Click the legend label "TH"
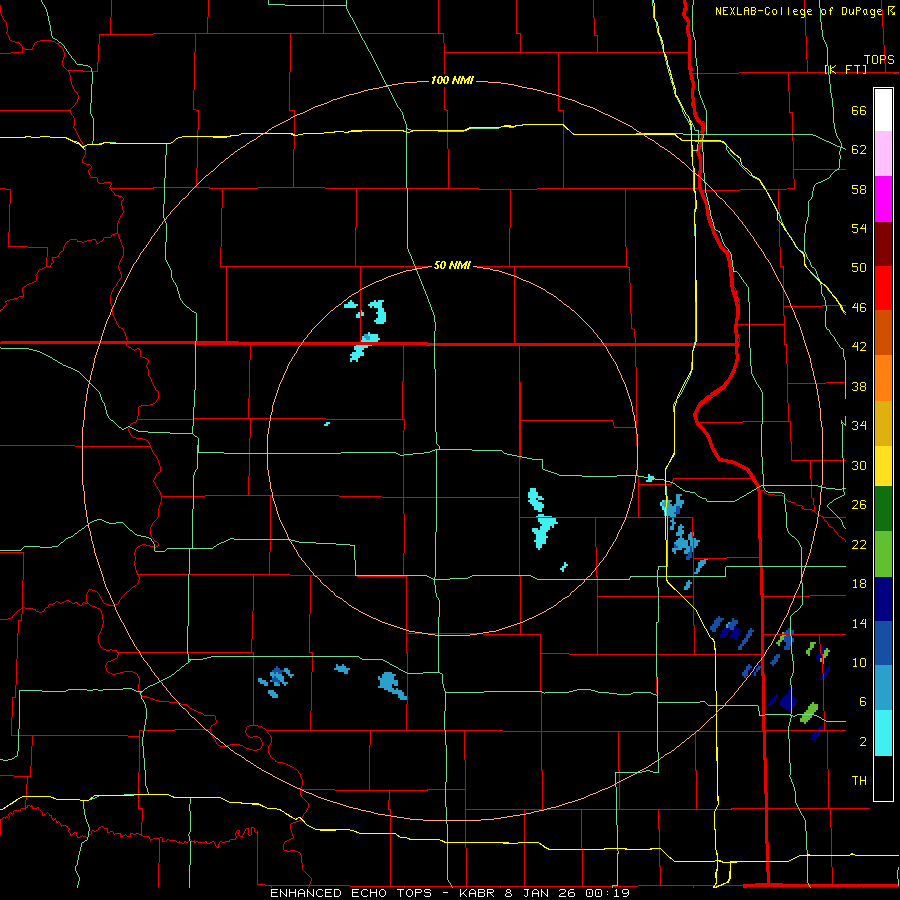 (859, 781)
